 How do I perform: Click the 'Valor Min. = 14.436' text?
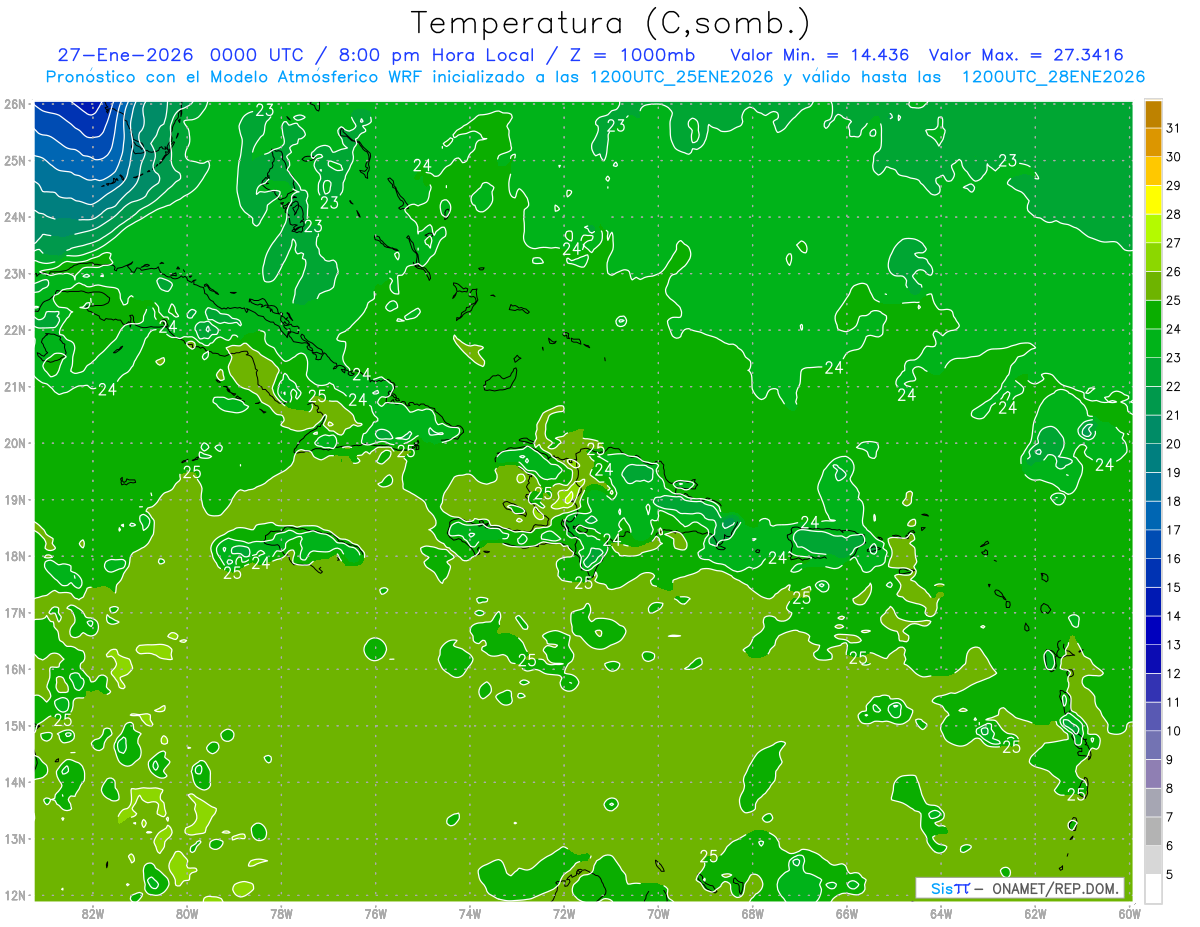point(822,55)
